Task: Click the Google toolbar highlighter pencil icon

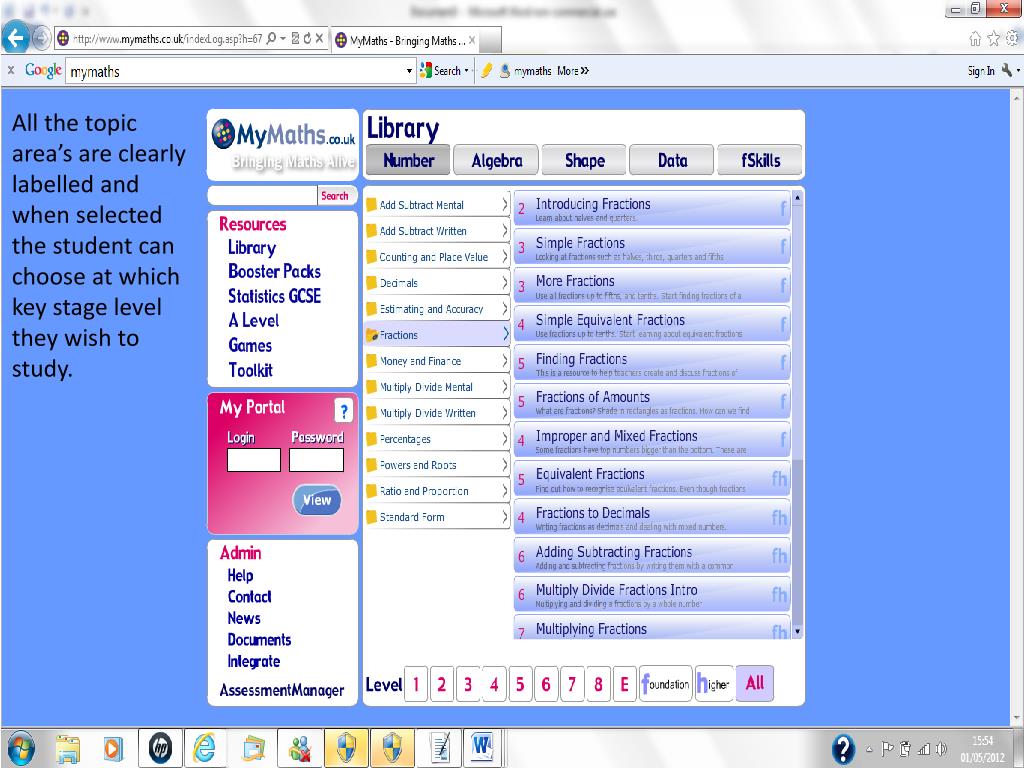Action: pos(486,71)
